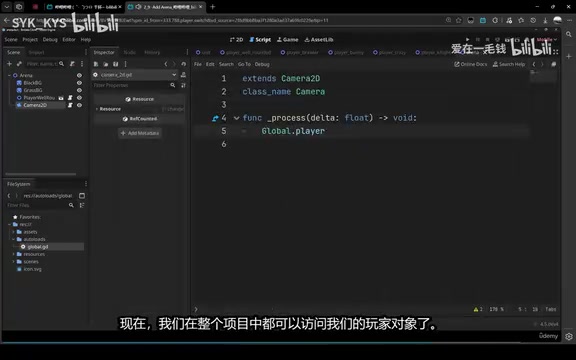Open Inspector property tools icon beside filter

(183, 85)
